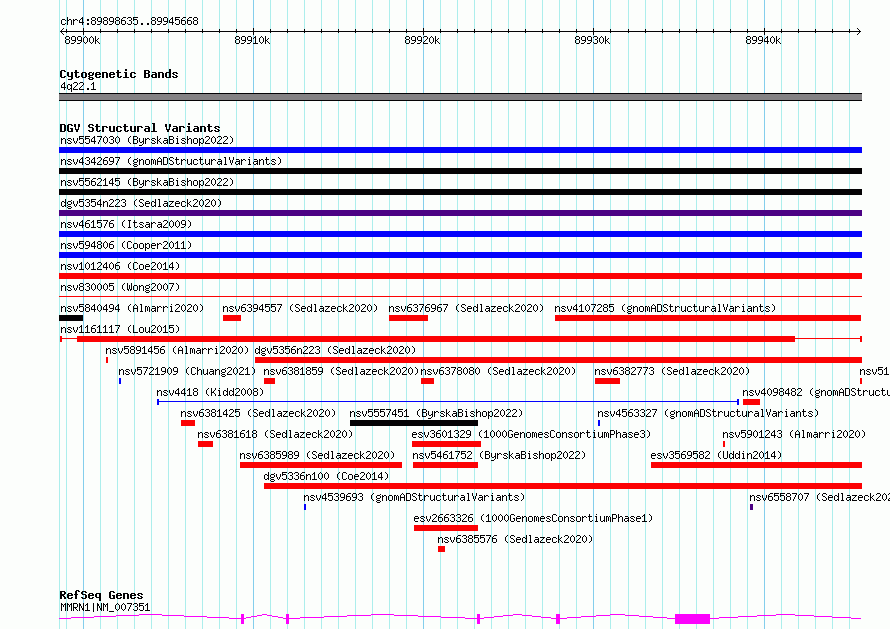Select nsv594806 (Cooper2011) variant label
This screenshot has width=890, height=629.
coord(126,245)
